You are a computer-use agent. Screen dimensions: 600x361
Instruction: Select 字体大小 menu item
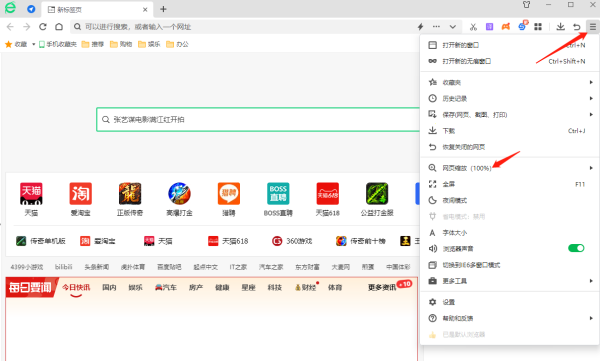coord(509,233)
